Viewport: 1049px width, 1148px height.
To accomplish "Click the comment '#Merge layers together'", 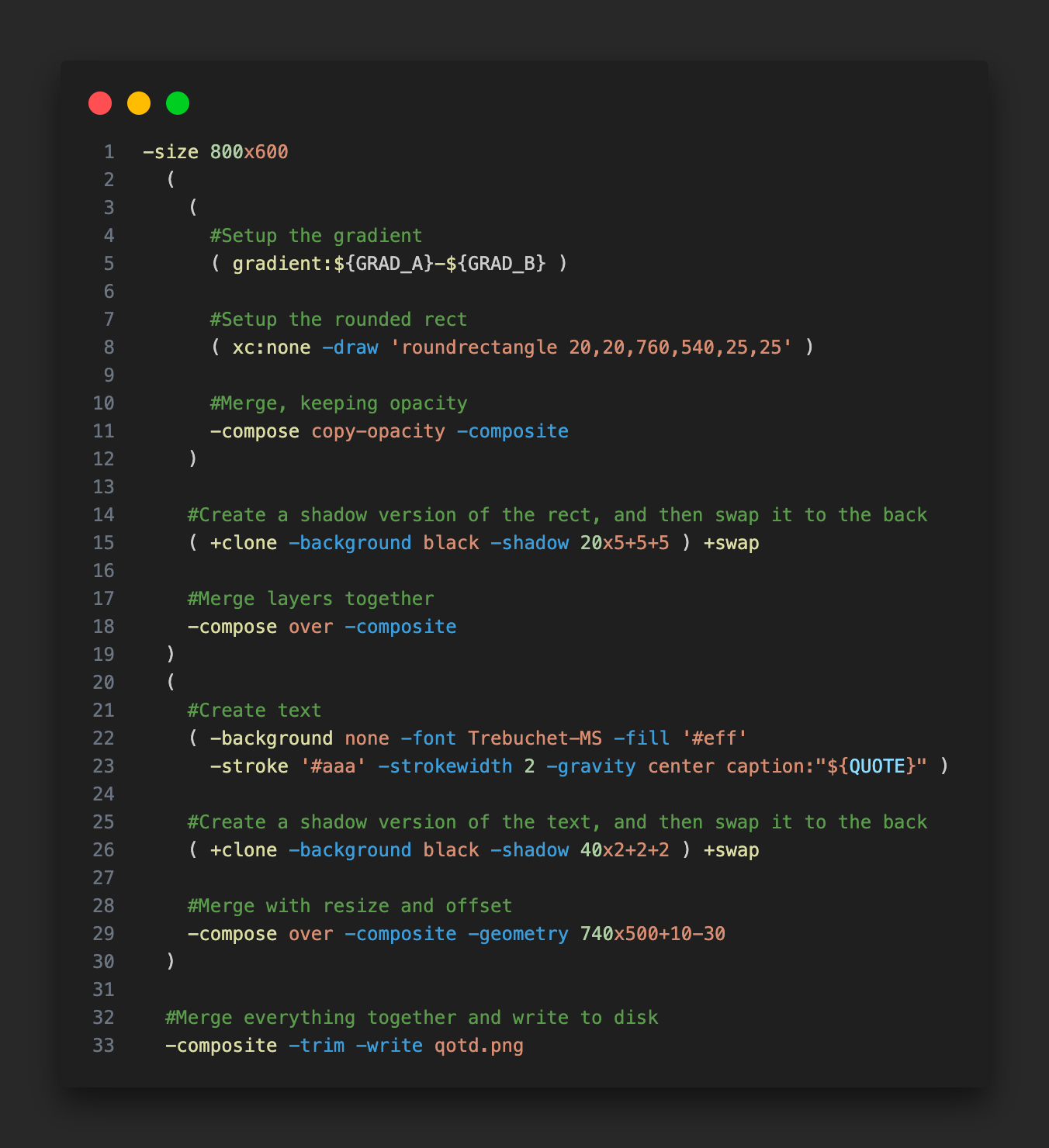I will pos(310,599).
